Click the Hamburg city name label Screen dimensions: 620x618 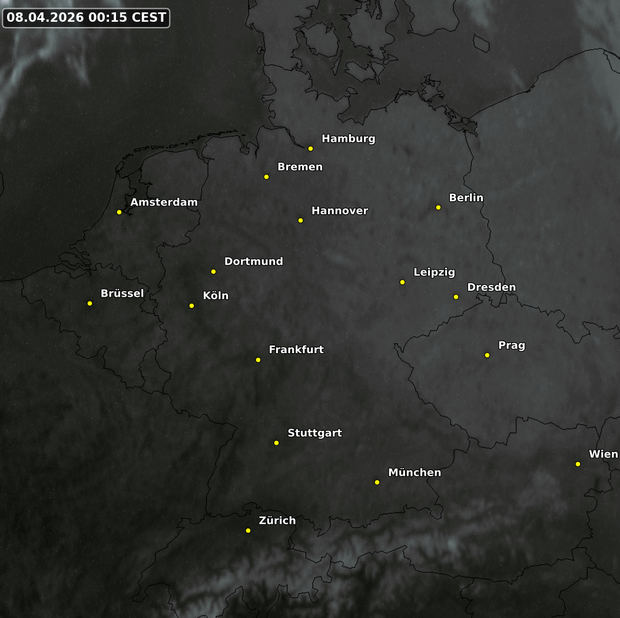coord(348,139)
